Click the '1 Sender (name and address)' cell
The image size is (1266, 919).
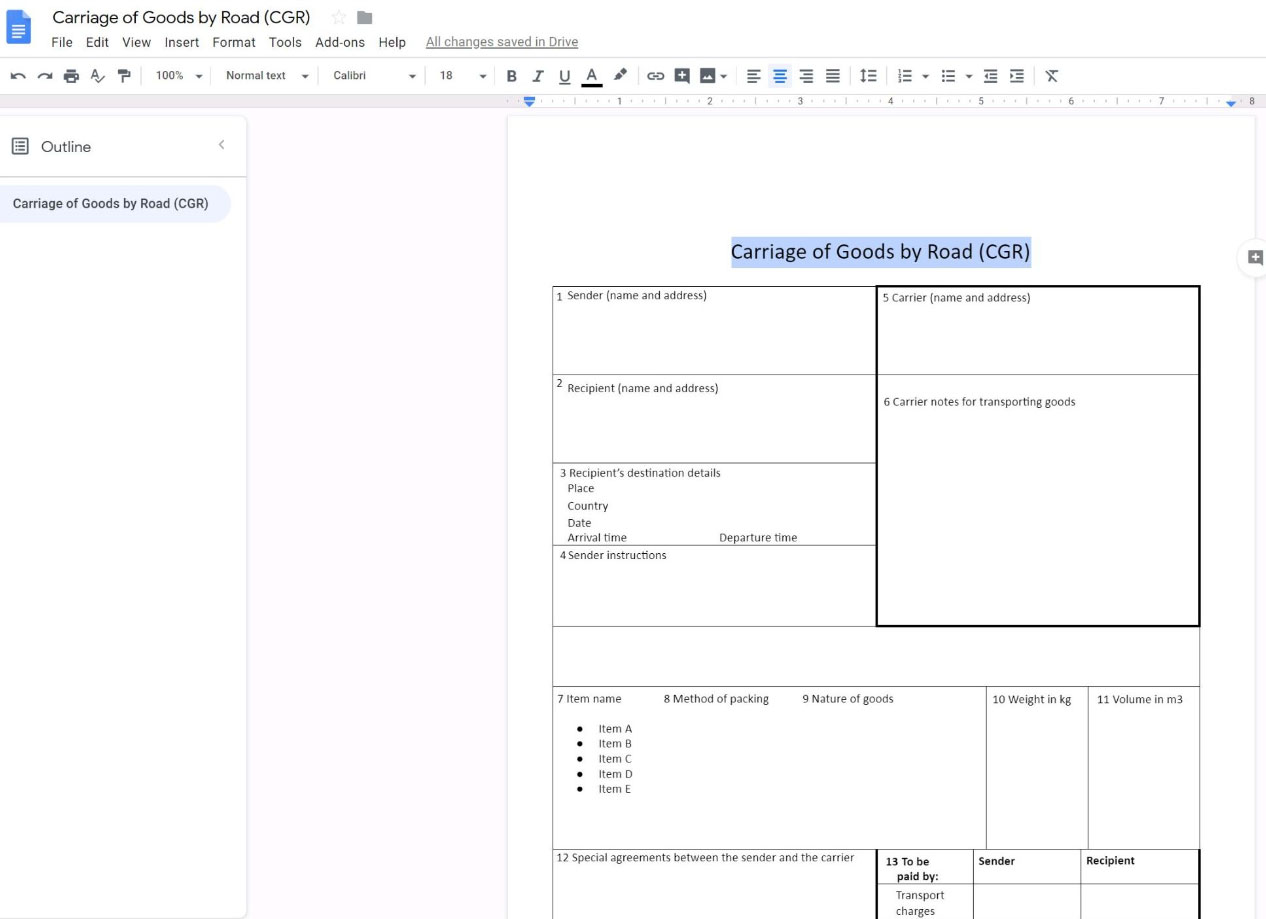tap(714, 331)
